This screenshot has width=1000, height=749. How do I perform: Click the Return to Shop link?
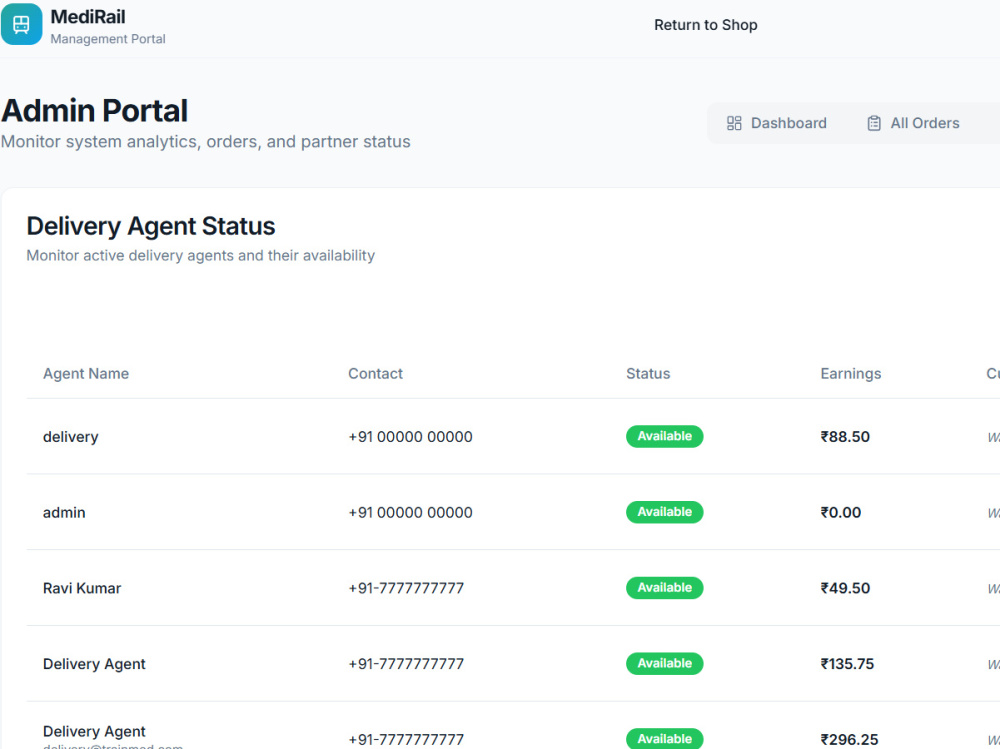click(x=705, y=25)
